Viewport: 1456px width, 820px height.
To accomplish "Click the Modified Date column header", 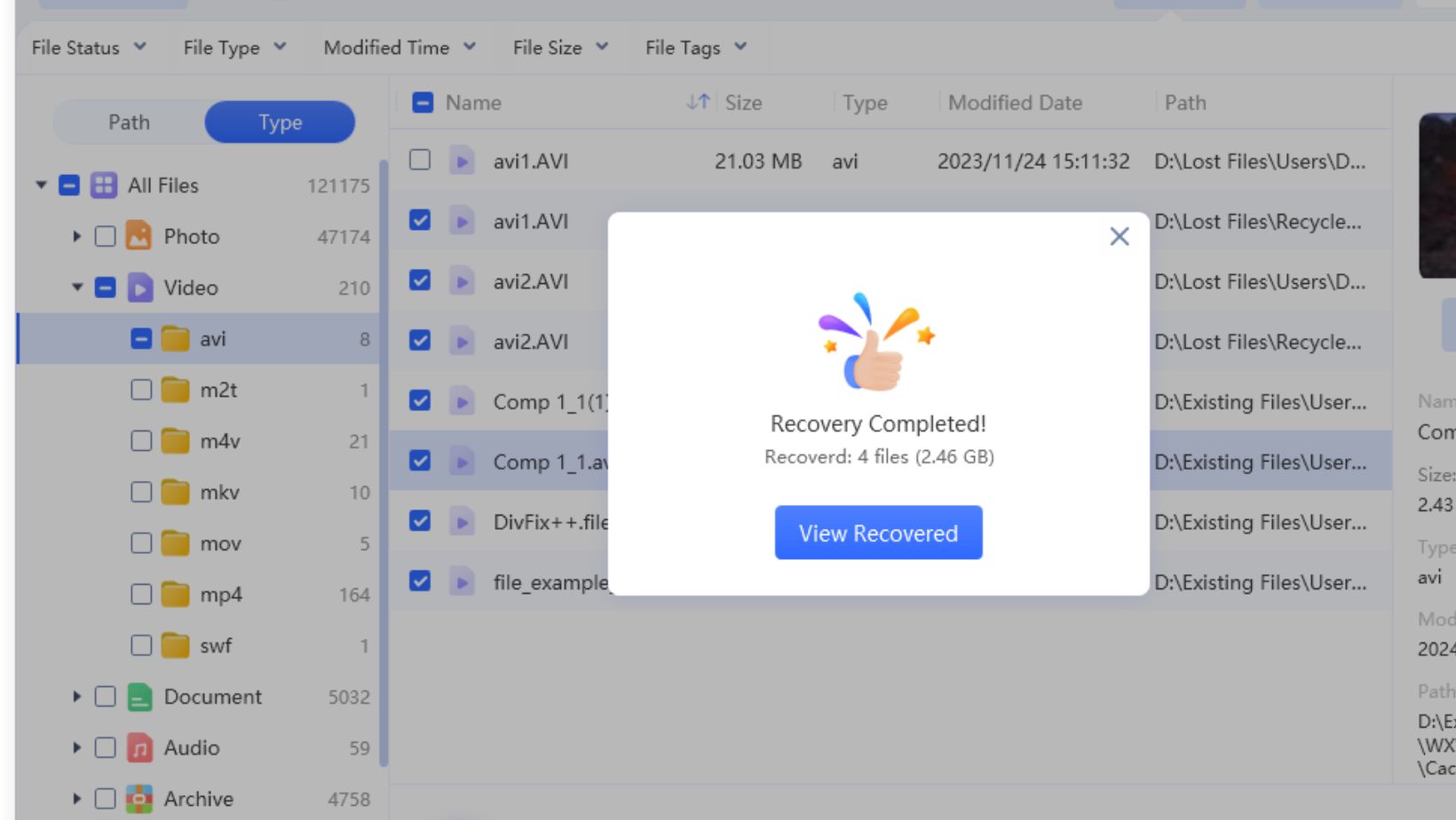I will tap(1015, 103).
